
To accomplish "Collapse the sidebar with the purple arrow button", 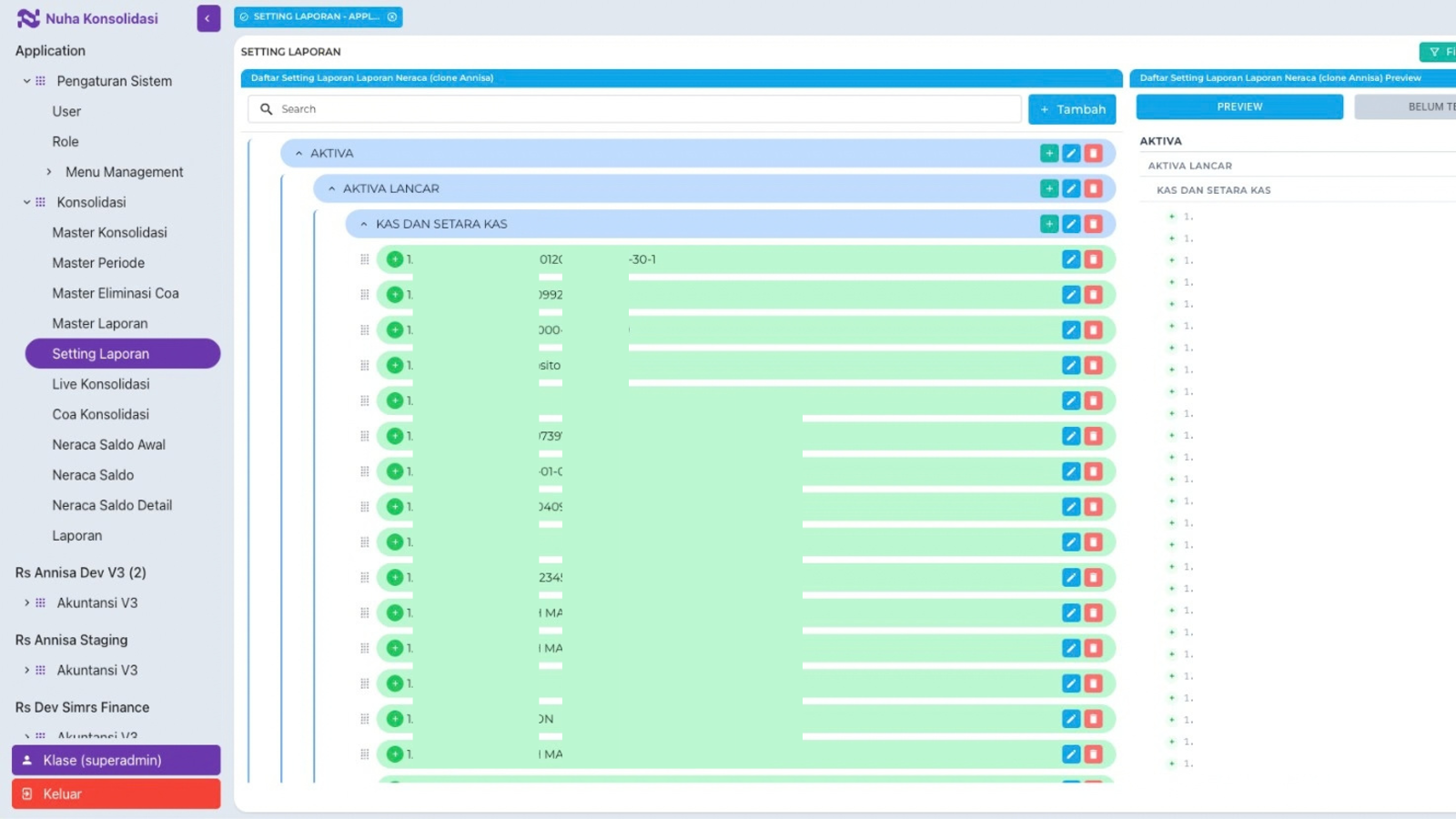I will [x=208, y=18].
